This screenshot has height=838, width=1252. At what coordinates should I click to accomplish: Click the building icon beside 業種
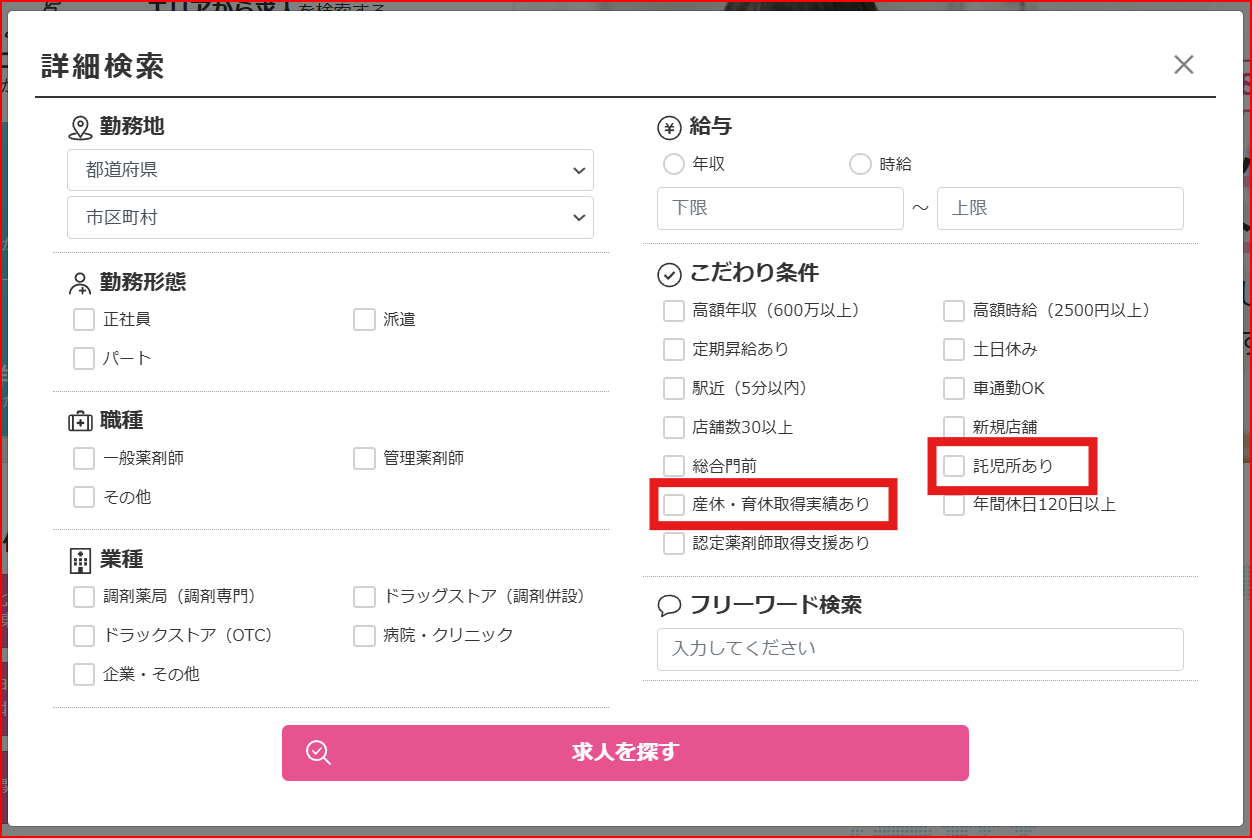coord(80,560)
